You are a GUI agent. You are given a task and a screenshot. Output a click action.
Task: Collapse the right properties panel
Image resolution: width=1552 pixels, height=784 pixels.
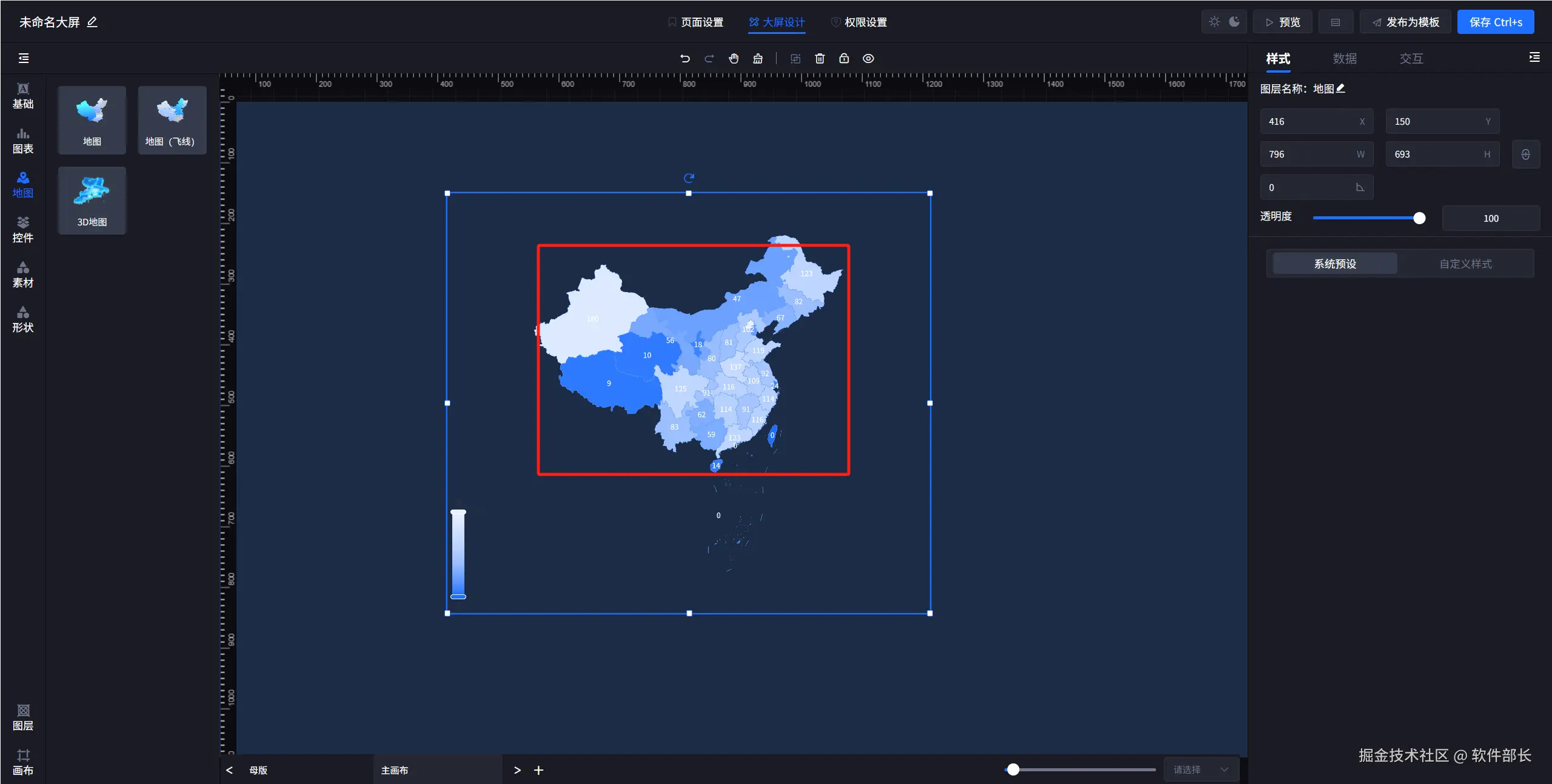[x=1534, y=58]
